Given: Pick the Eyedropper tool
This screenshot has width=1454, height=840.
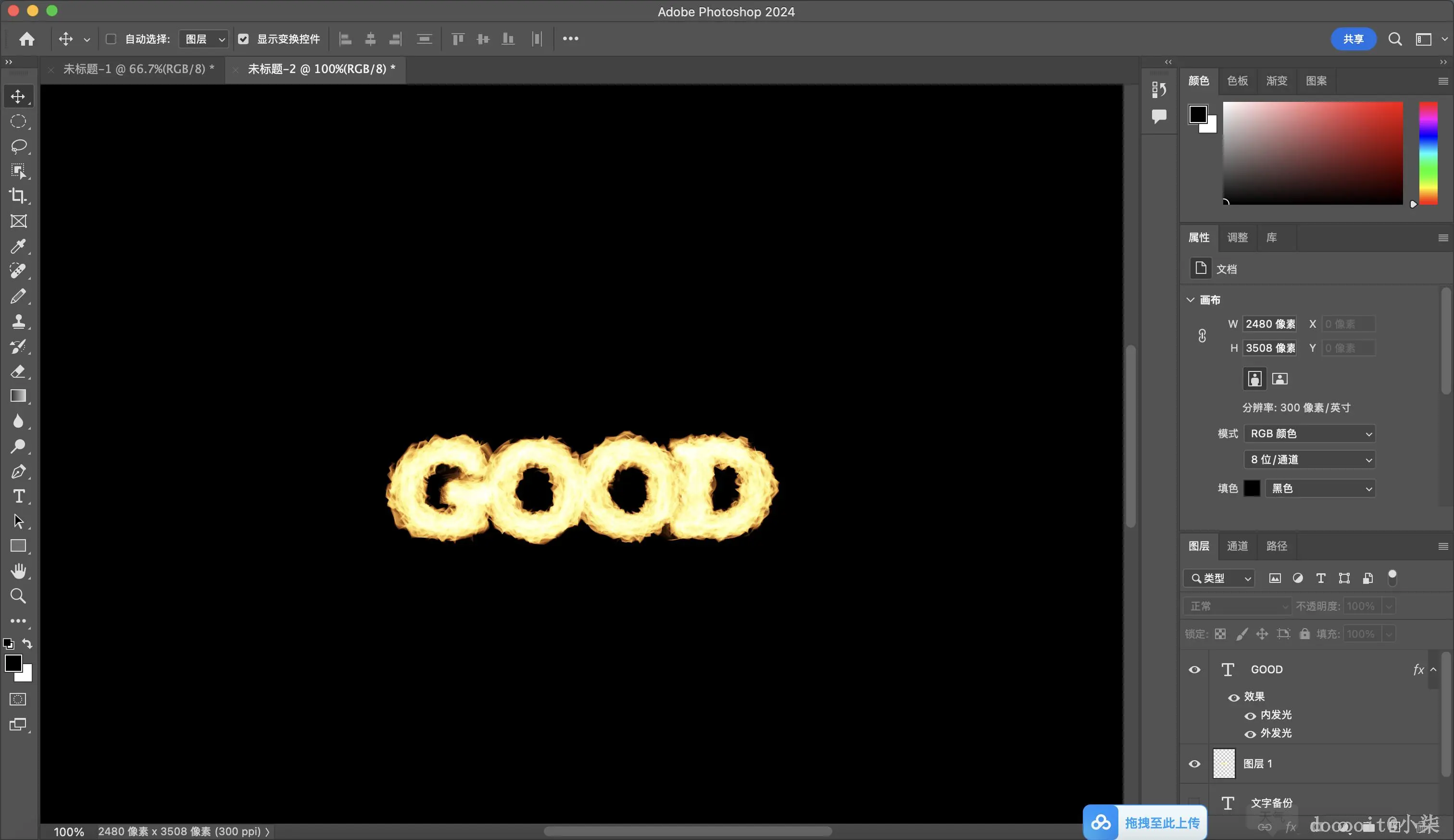Looking at the screenshot, I should [x=18, y=246].
